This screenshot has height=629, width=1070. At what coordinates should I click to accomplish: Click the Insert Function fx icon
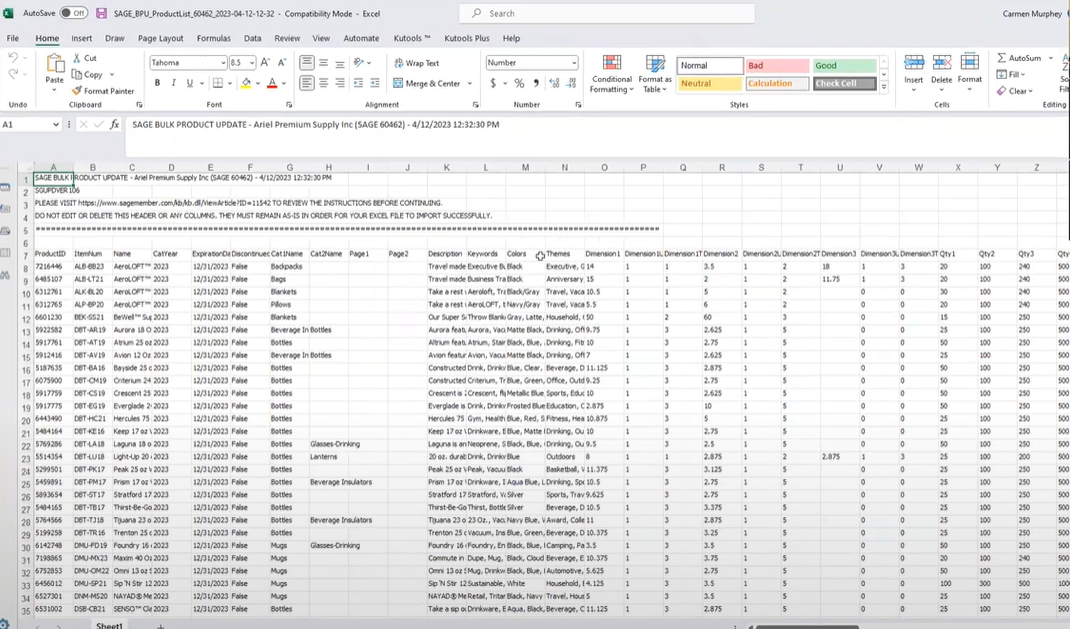[x=114, y=125]
